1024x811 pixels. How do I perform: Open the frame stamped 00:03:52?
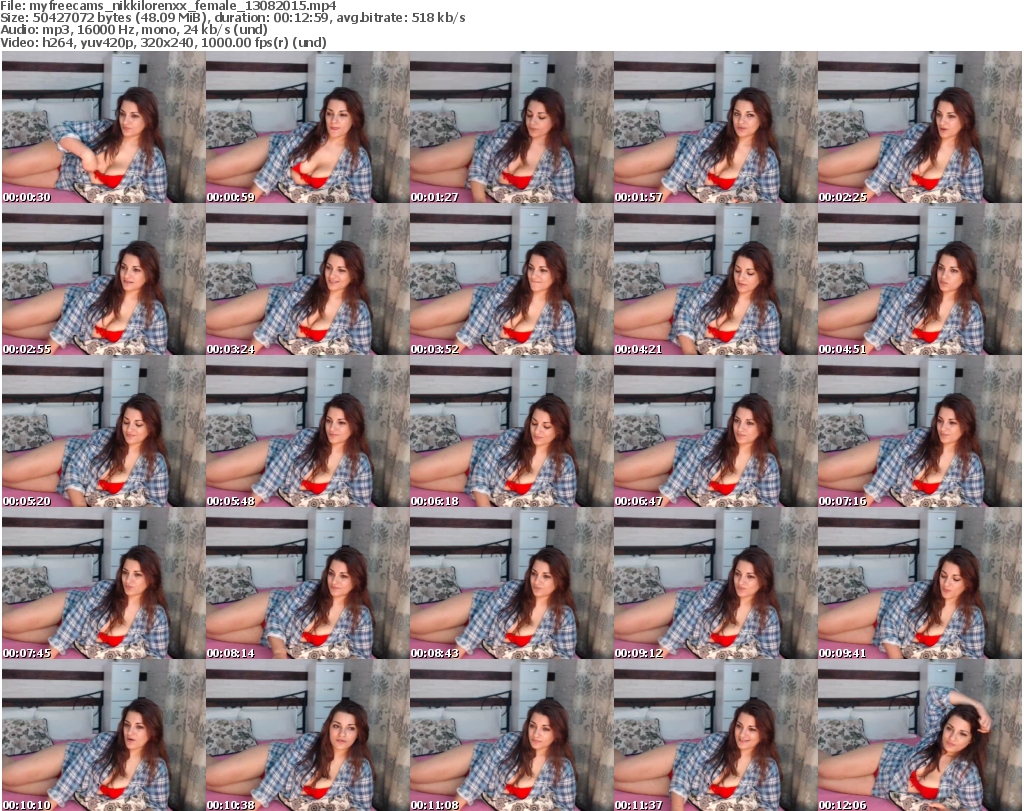pyautogui.click(x=511, y=279)
